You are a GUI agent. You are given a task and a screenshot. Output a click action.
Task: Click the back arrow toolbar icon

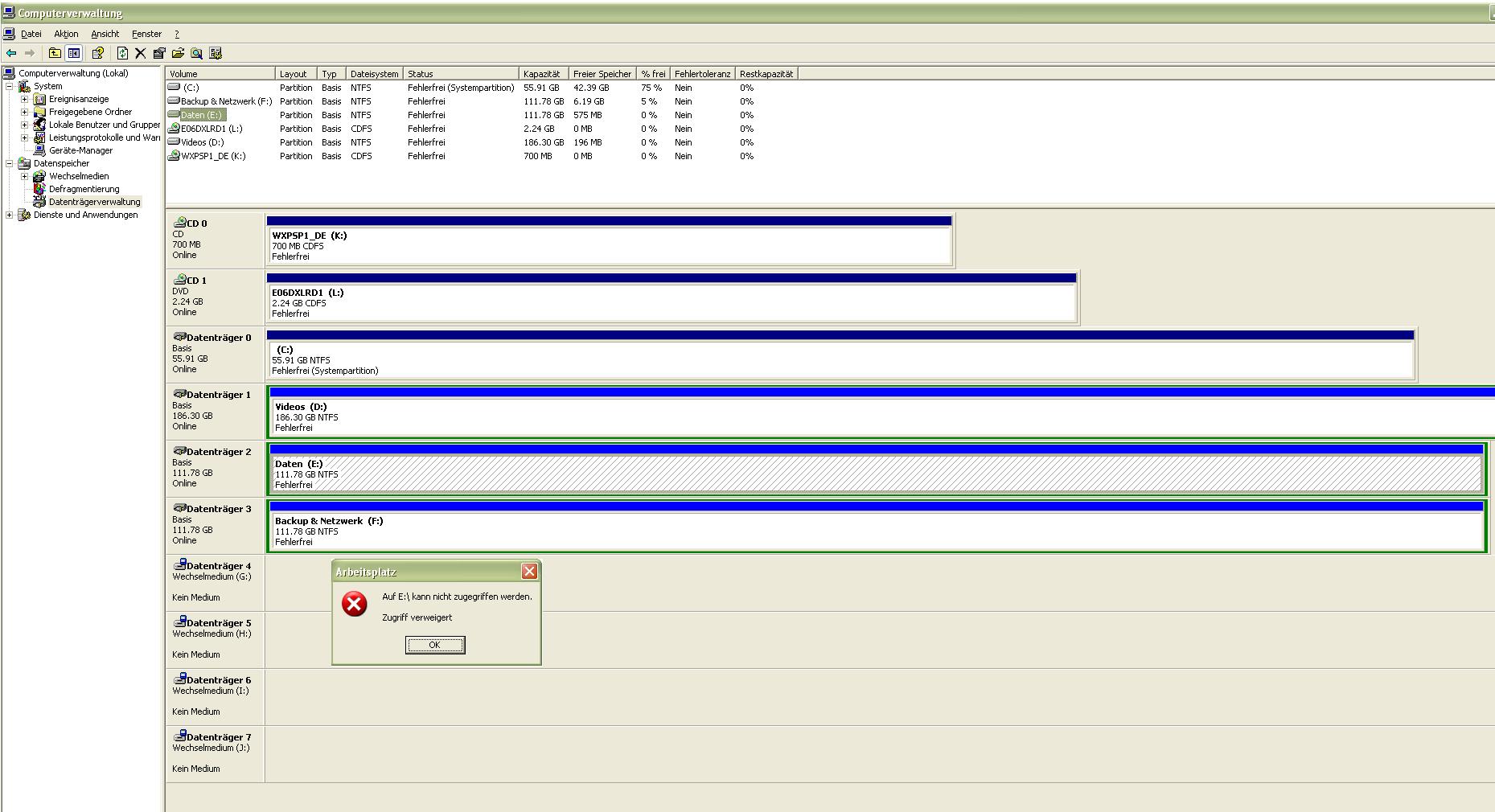(11, 53)
